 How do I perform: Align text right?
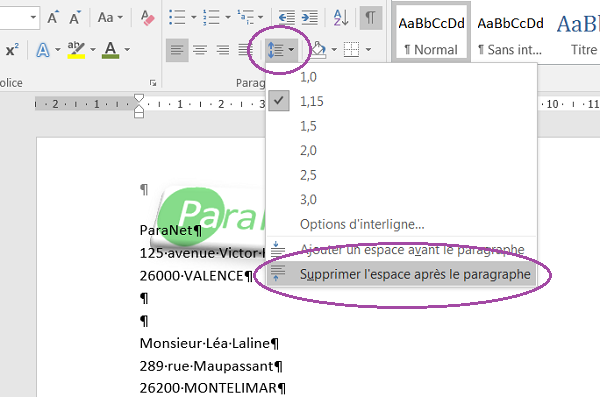coord(223,50)
